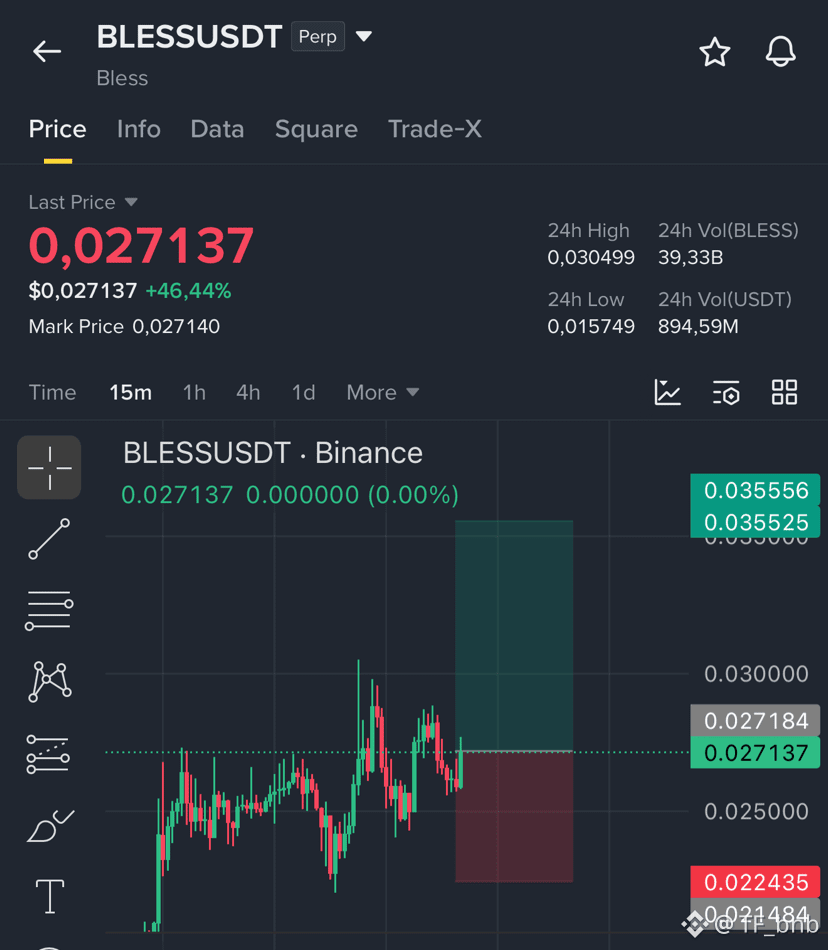The height and width of the screenshot is (950, 828).
Task: Select the 4h timeframe
Action: click(248, 393)
